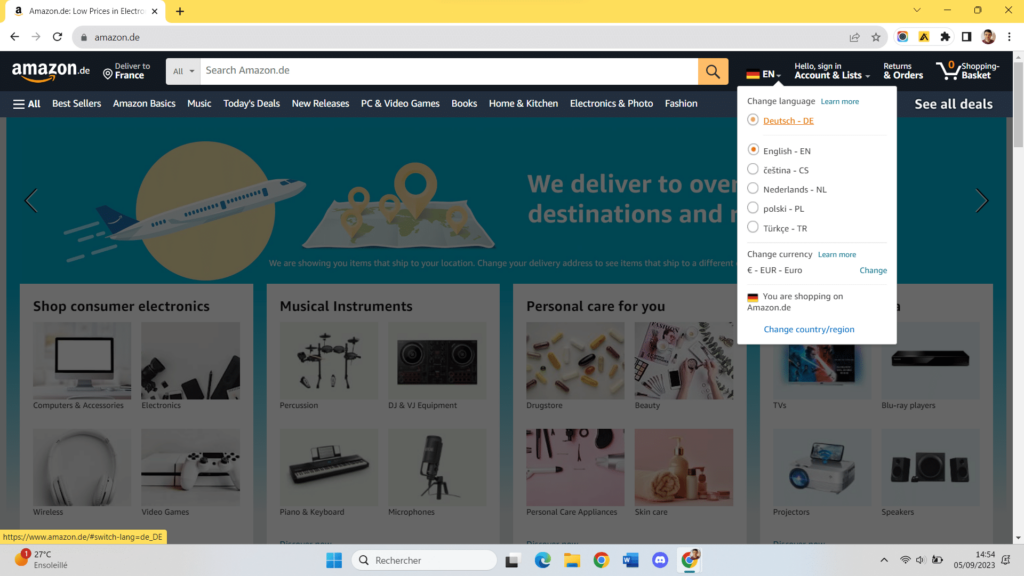This screenshot has height=576, width=1024.
Task: Open Speakers category thumbnail
Action: [930, 467]
